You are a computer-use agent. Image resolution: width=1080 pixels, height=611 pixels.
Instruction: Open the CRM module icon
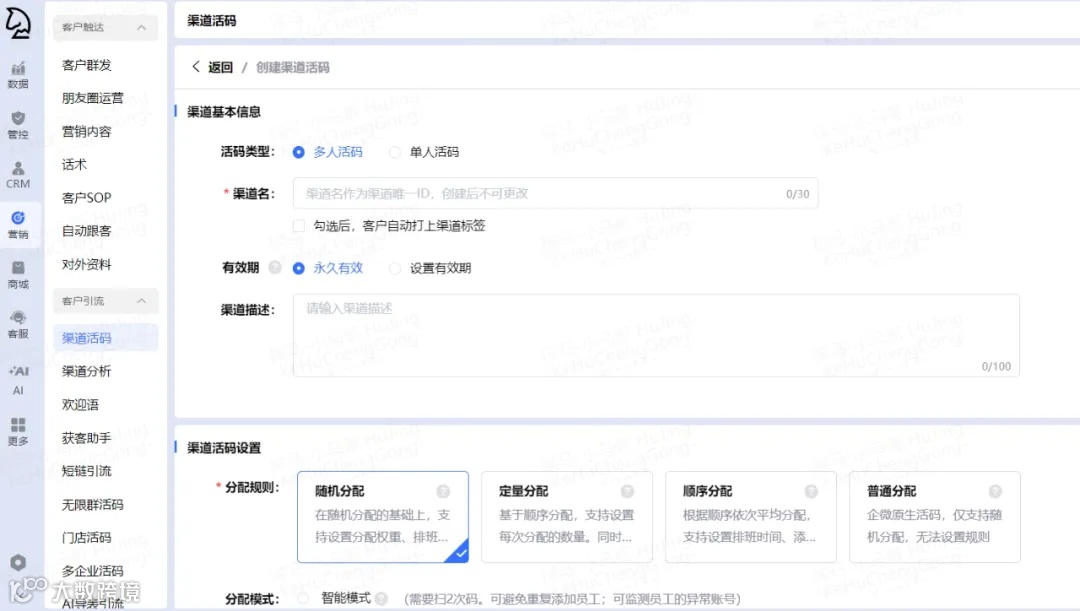tap(18, 175)
